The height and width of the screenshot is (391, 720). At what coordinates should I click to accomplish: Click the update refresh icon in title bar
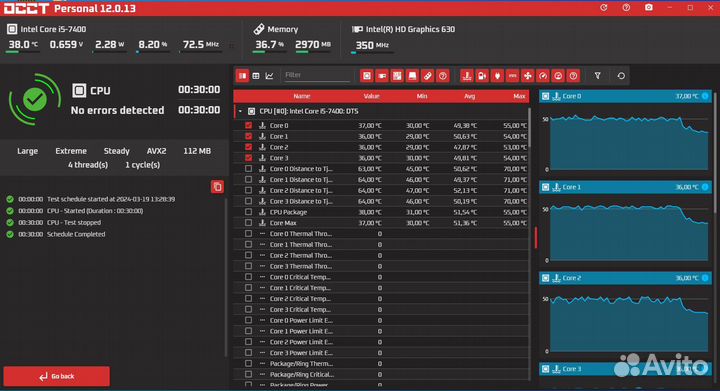pyautogui.click(x=603, y=8)
